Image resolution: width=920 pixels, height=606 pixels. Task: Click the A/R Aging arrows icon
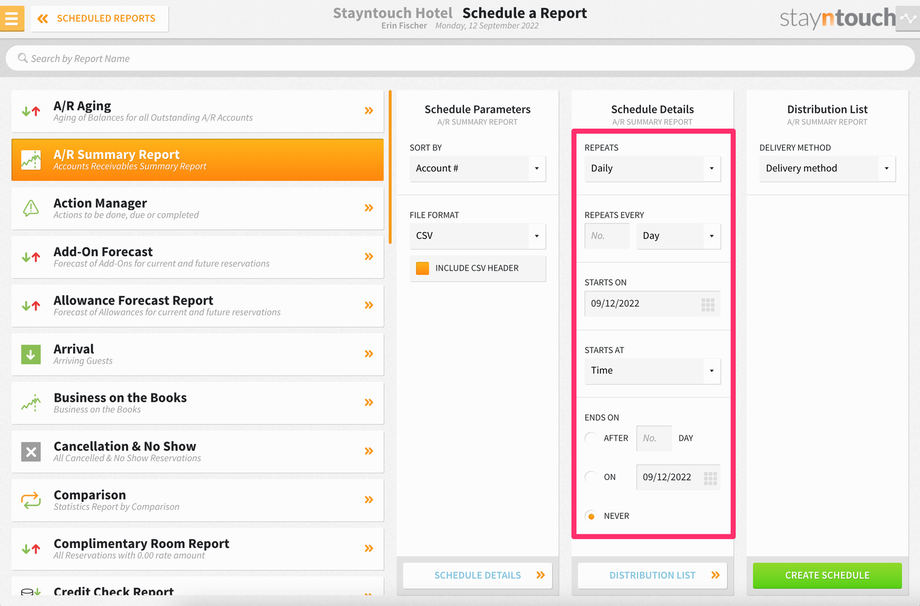pos(31,111)
